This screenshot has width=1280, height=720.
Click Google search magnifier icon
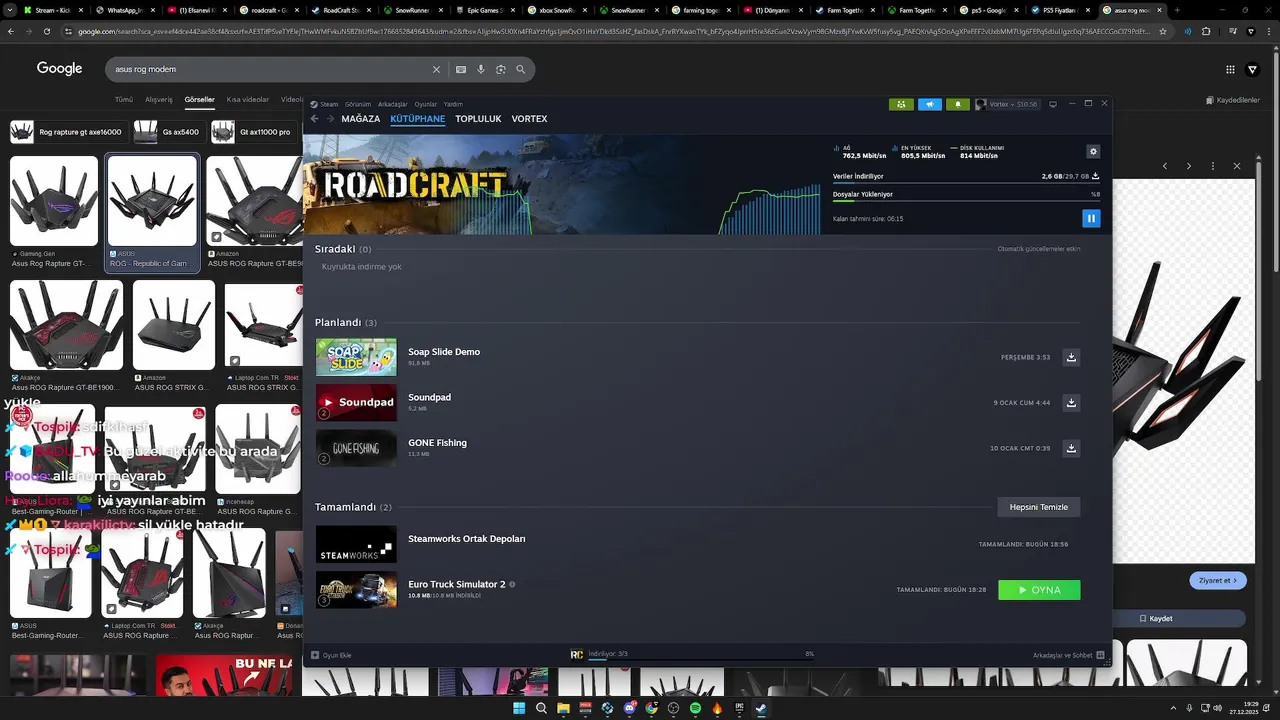click(x=521, y=70)
